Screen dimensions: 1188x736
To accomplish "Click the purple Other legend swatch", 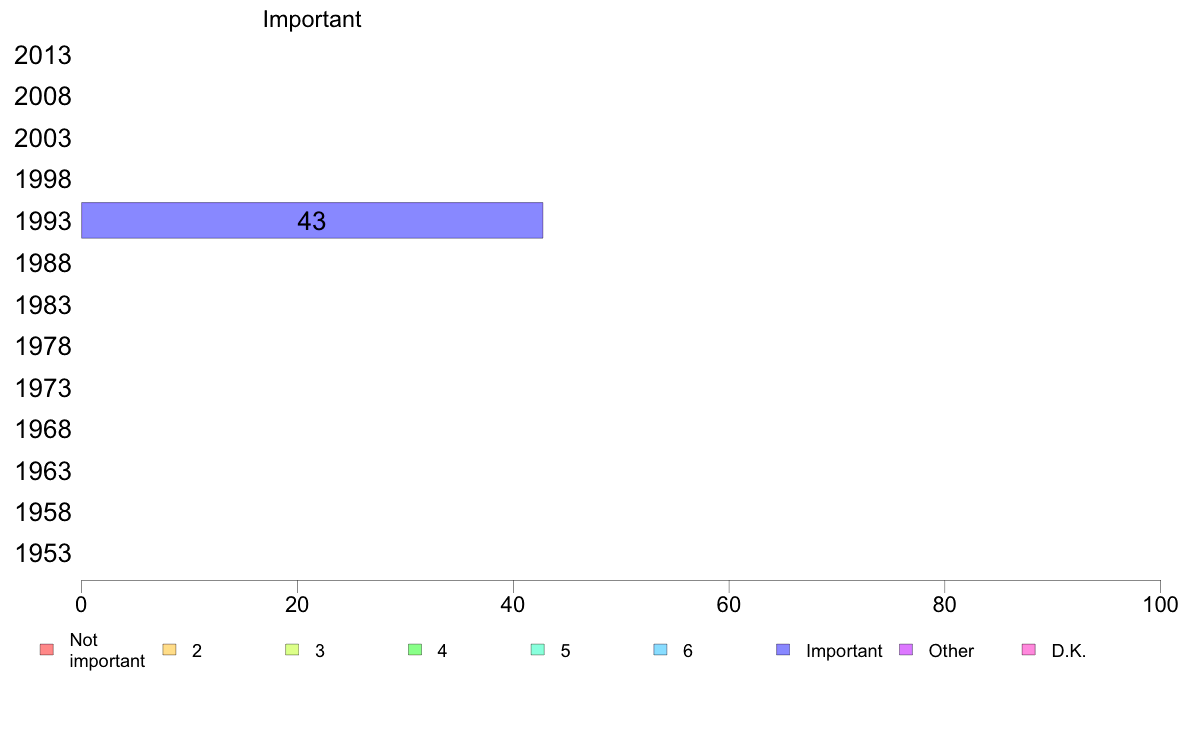I will point(906,650).
